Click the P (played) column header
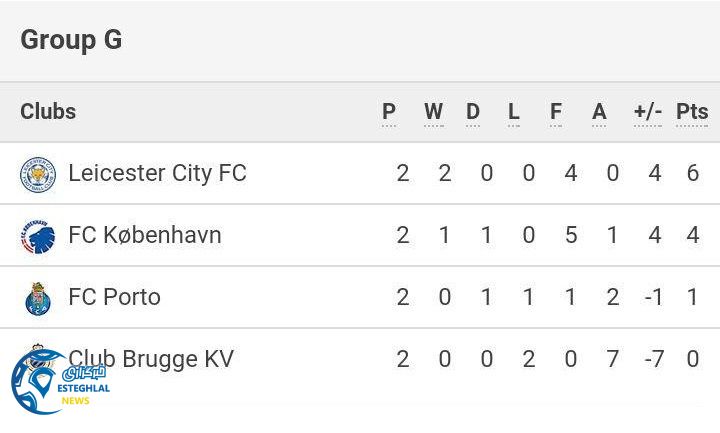Image resolution: width=720 pixels, height=433 pixels. [389, 112]
